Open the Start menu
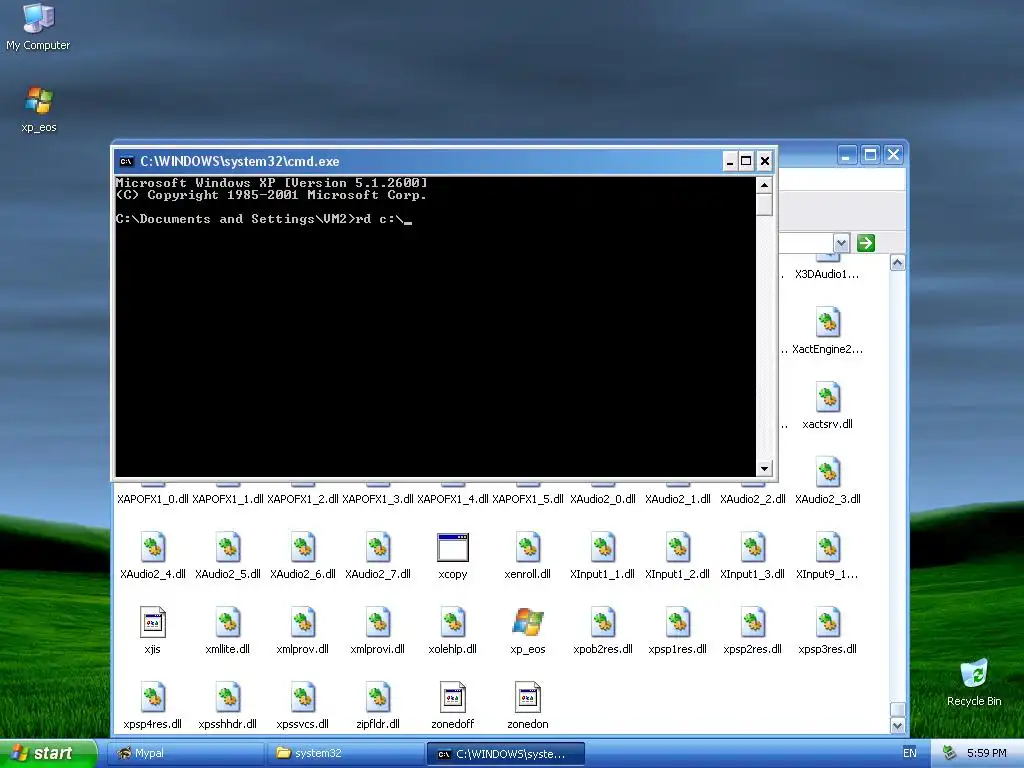Screen dimensions: 1024x768 click(x=48, y=754)
